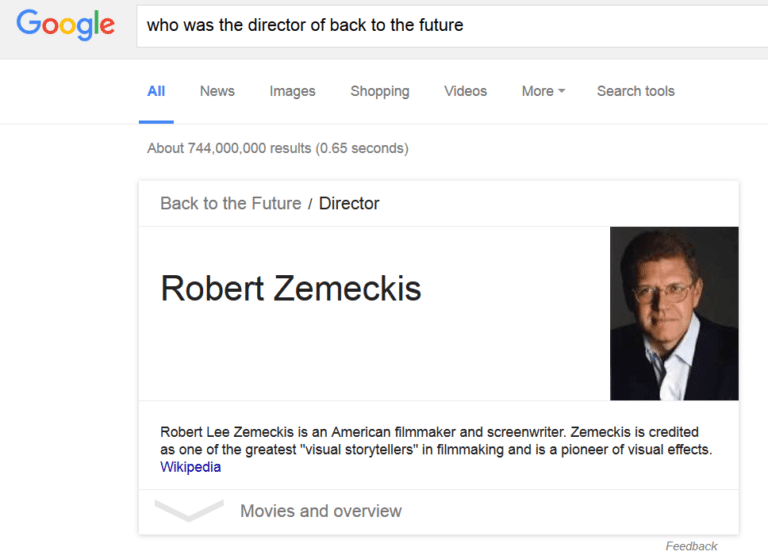768x559 pixels.
Task: Select the All results tab
Action: point(156,91)
